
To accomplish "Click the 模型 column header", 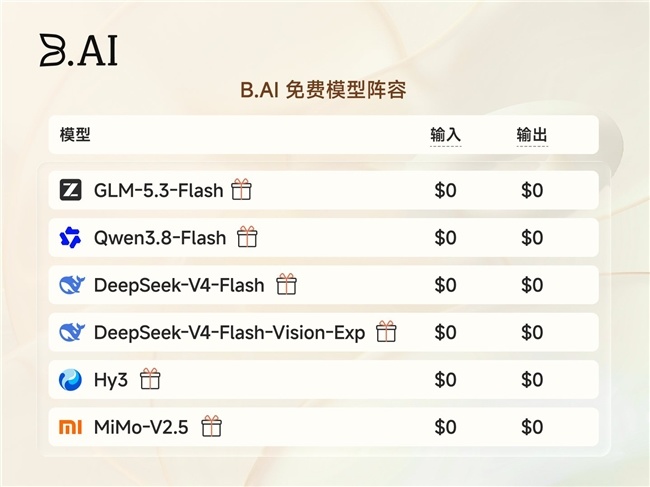I will [x=75, y=135].
